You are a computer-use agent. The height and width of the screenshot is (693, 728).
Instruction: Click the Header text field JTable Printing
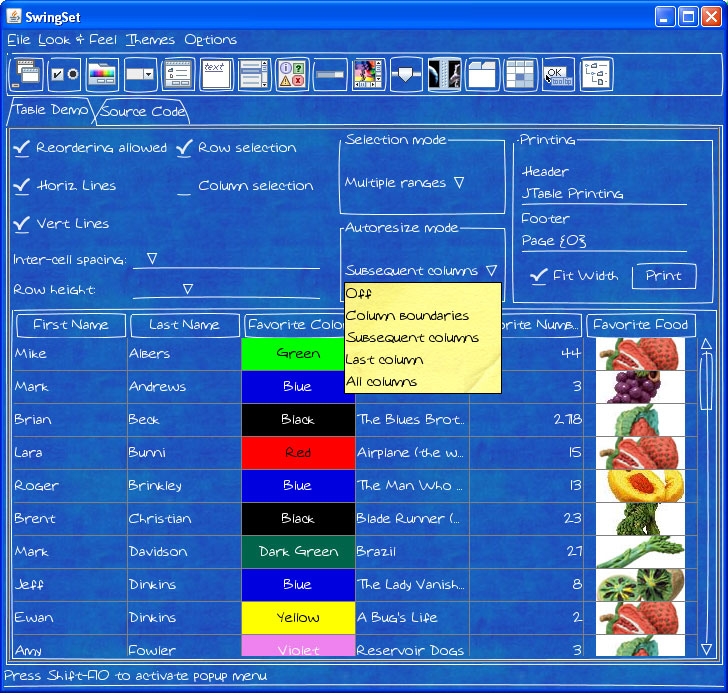tap(603, 194)
